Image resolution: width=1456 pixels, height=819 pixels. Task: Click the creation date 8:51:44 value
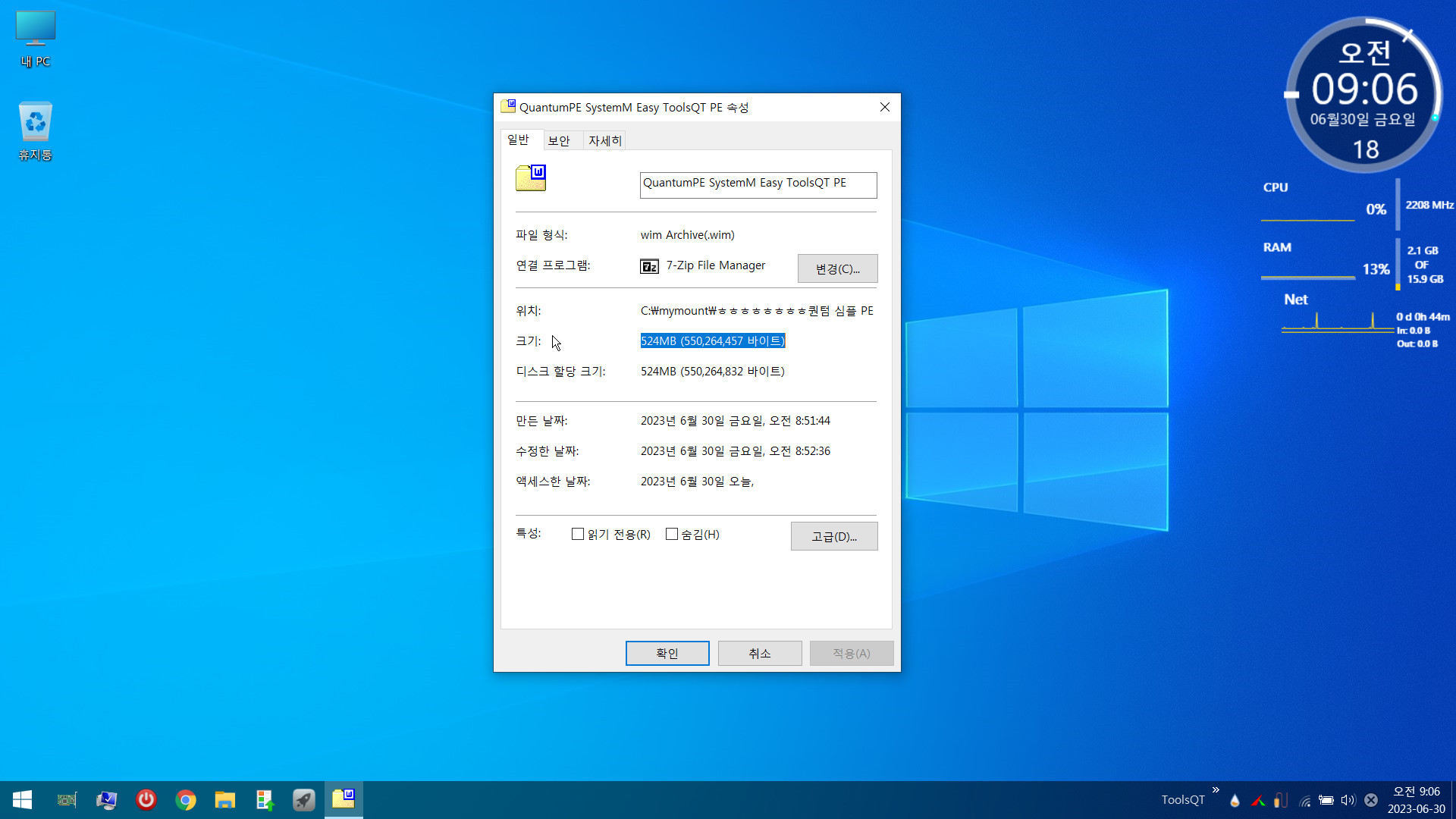coord(736,421)
